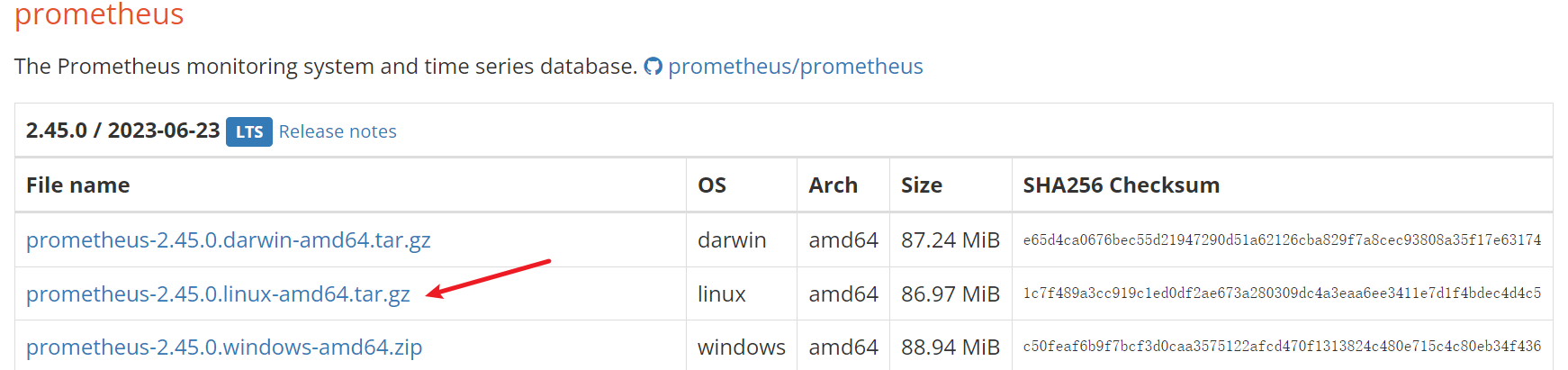The width and height of the screenshot is (1568, 370).
Task: Click the 2.45.0 / 2023-06-23 version title
Action: [x=122, y=131]
